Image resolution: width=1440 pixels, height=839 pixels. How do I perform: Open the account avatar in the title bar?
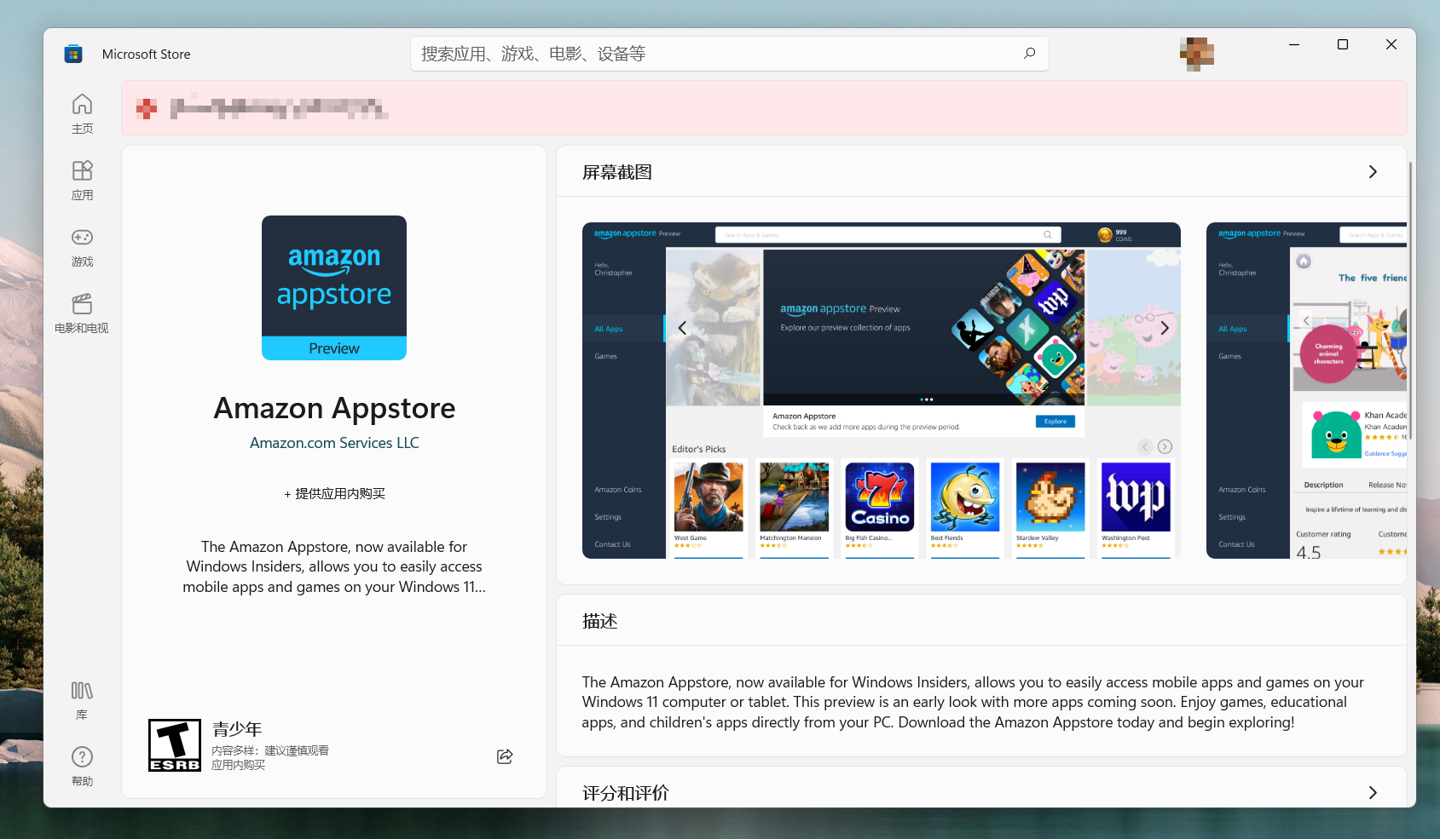pyautogui.click(x=1197, y=54)
